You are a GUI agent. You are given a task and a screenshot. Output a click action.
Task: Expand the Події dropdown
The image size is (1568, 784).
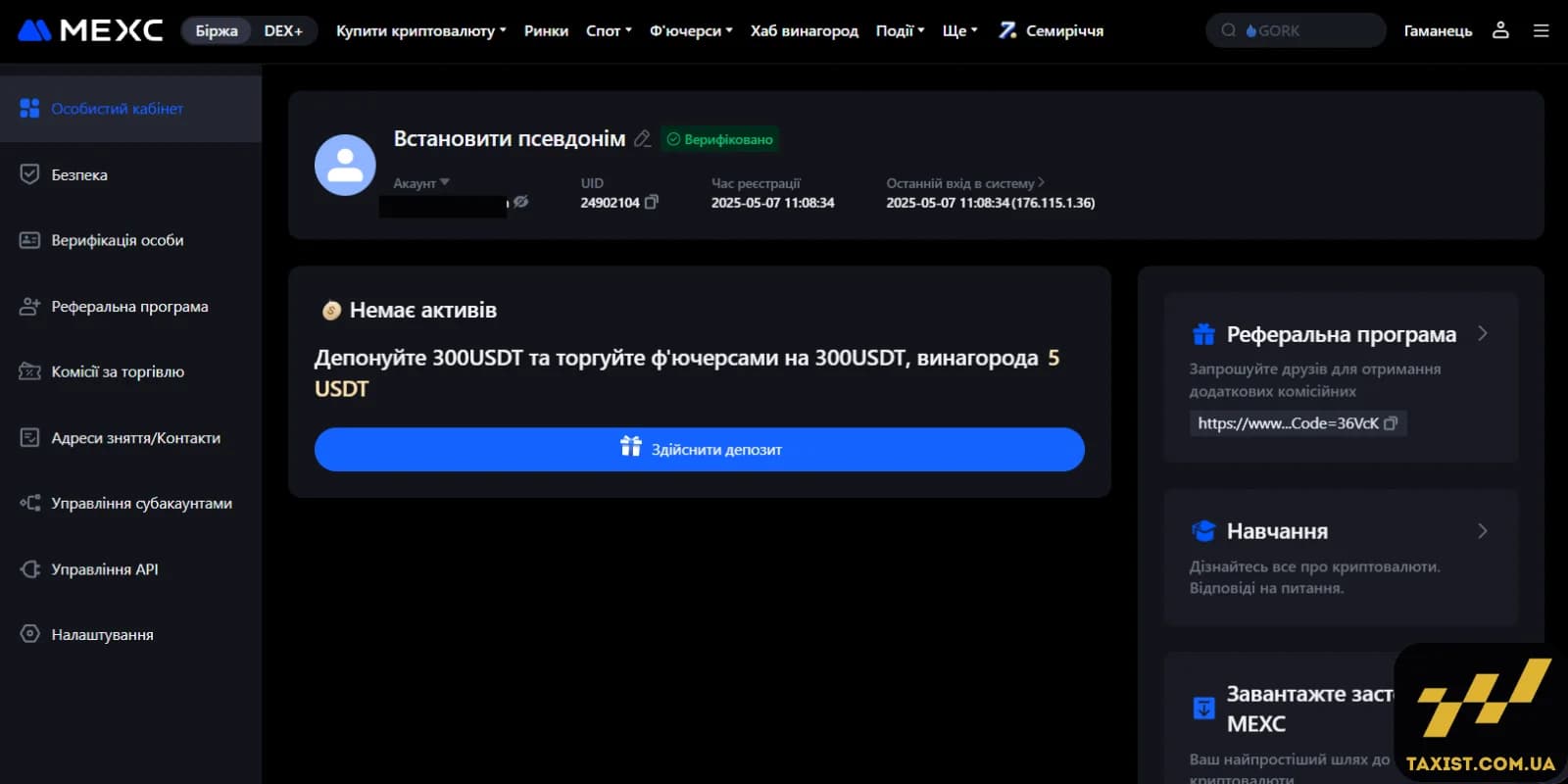click(900, 30)
